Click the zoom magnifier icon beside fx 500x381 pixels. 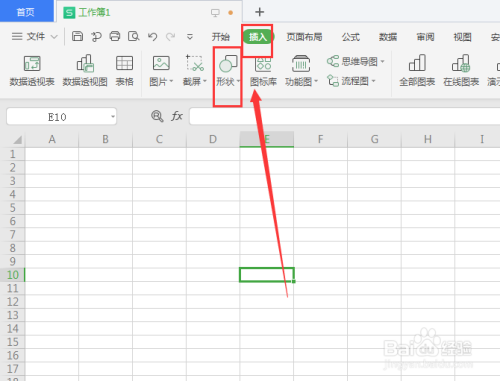pos(157,116)
